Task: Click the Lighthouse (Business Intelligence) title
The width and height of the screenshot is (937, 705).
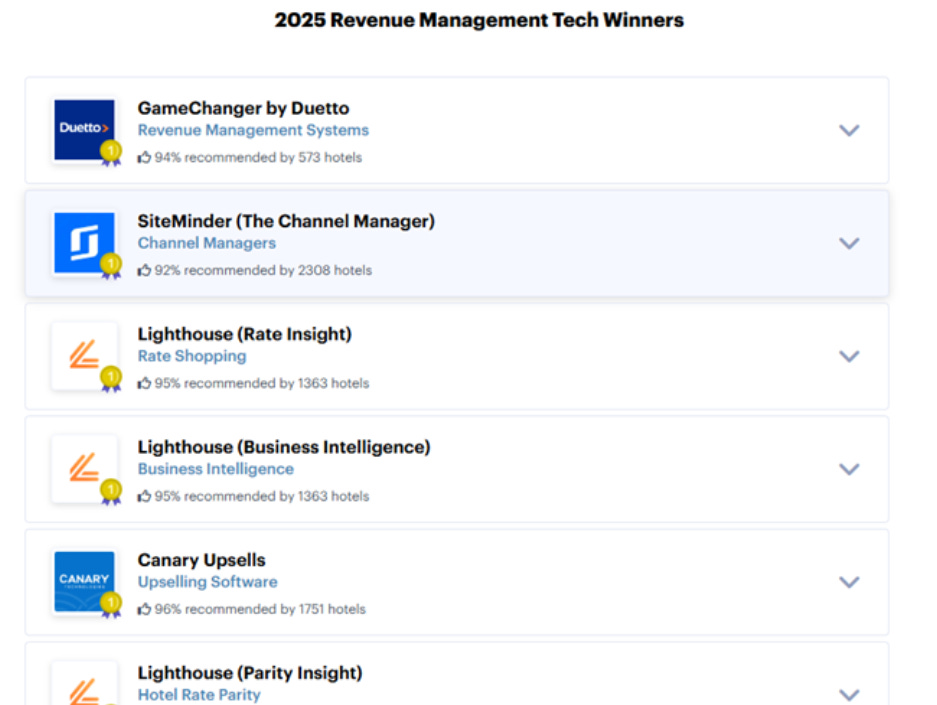Action: [x=284, y=447]
